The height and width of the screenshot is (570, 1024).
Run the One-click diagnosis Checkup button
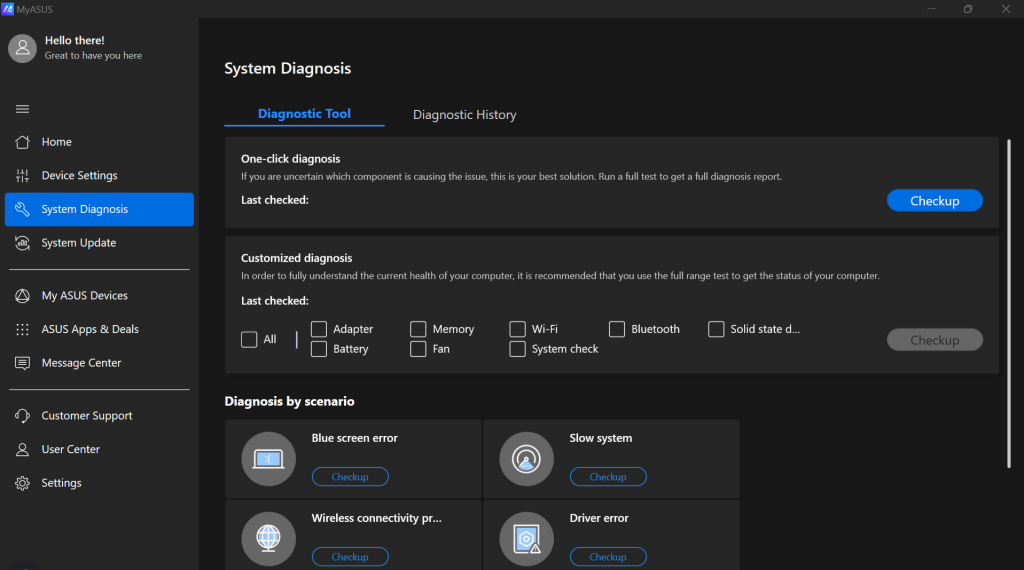point(934,201)
